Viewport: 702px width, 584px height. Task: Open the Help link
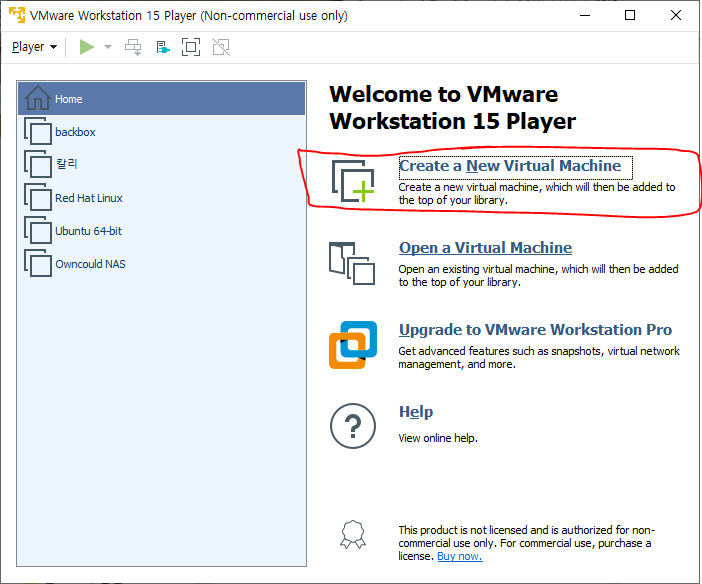click(x=416, y=412)
